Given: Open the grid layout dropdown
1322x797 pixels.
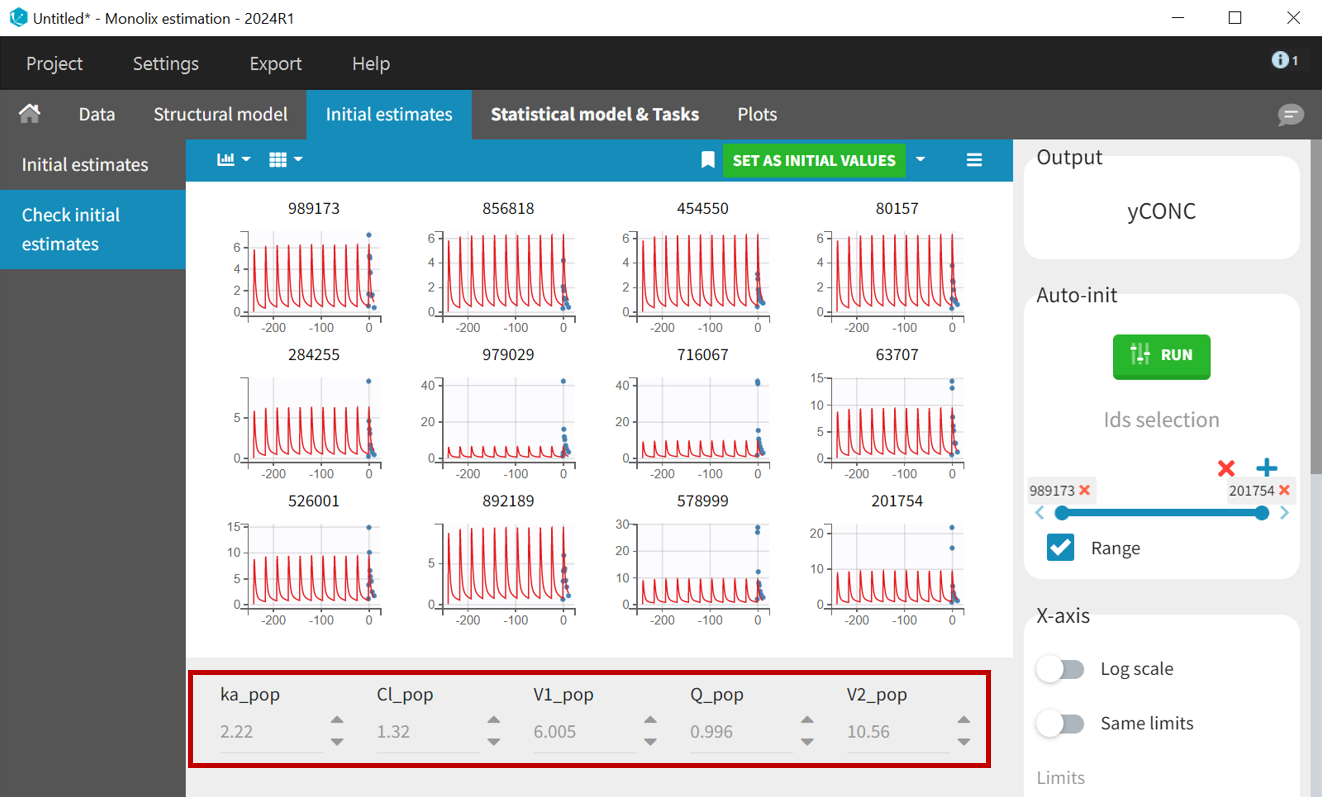Looking at the screenshot, I should (x=286, y=160).
